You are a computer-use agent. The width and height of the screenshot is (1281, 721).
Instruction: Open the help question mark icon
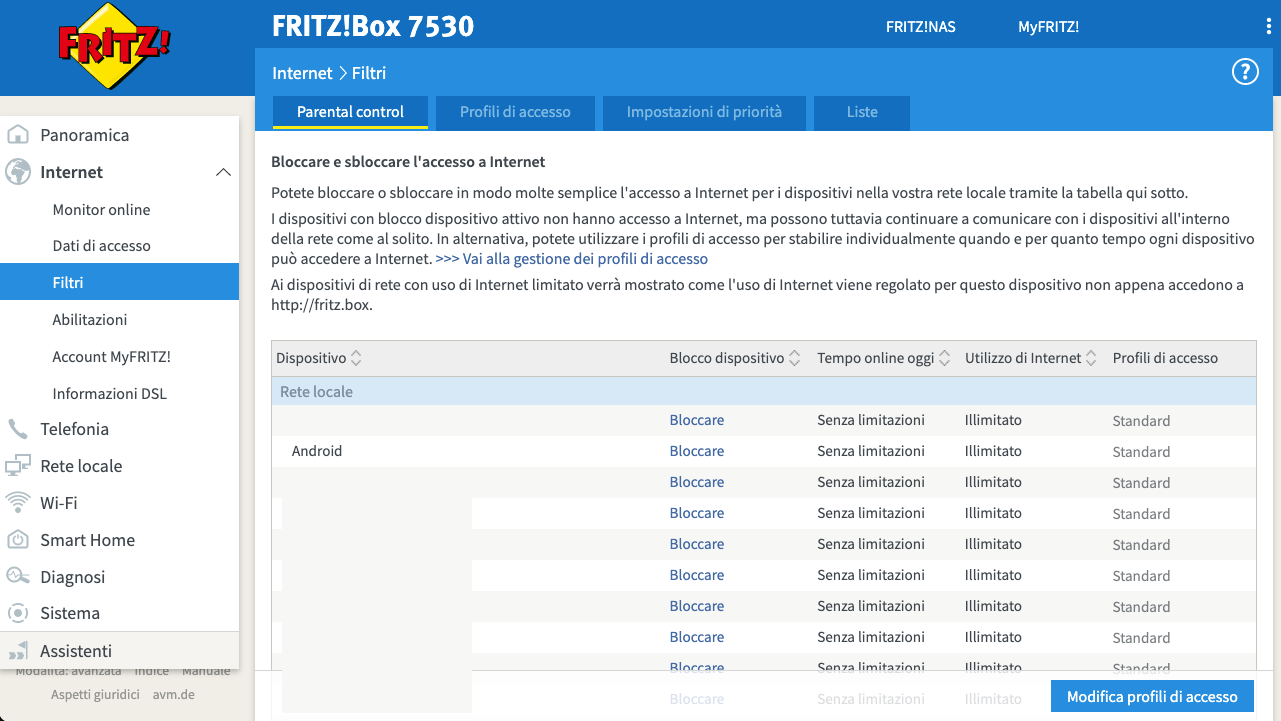(1245, 72)
